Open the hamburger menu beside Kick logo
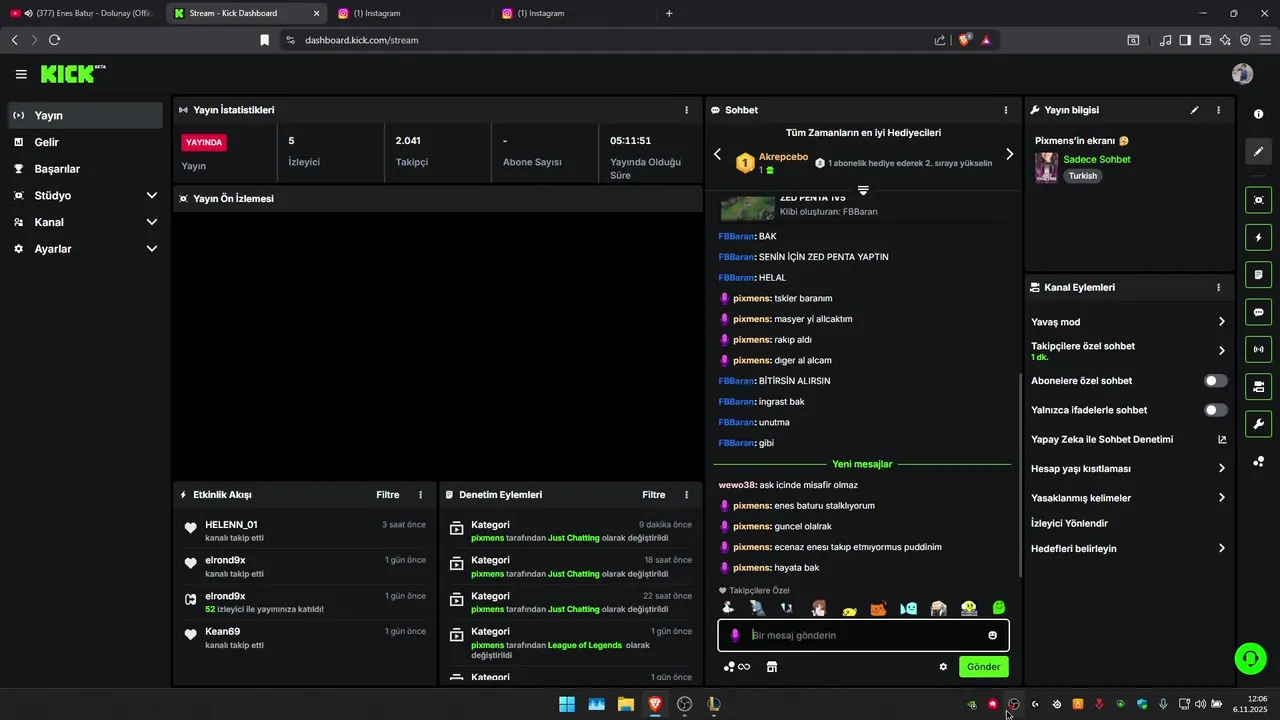 [x=21, y=74]
